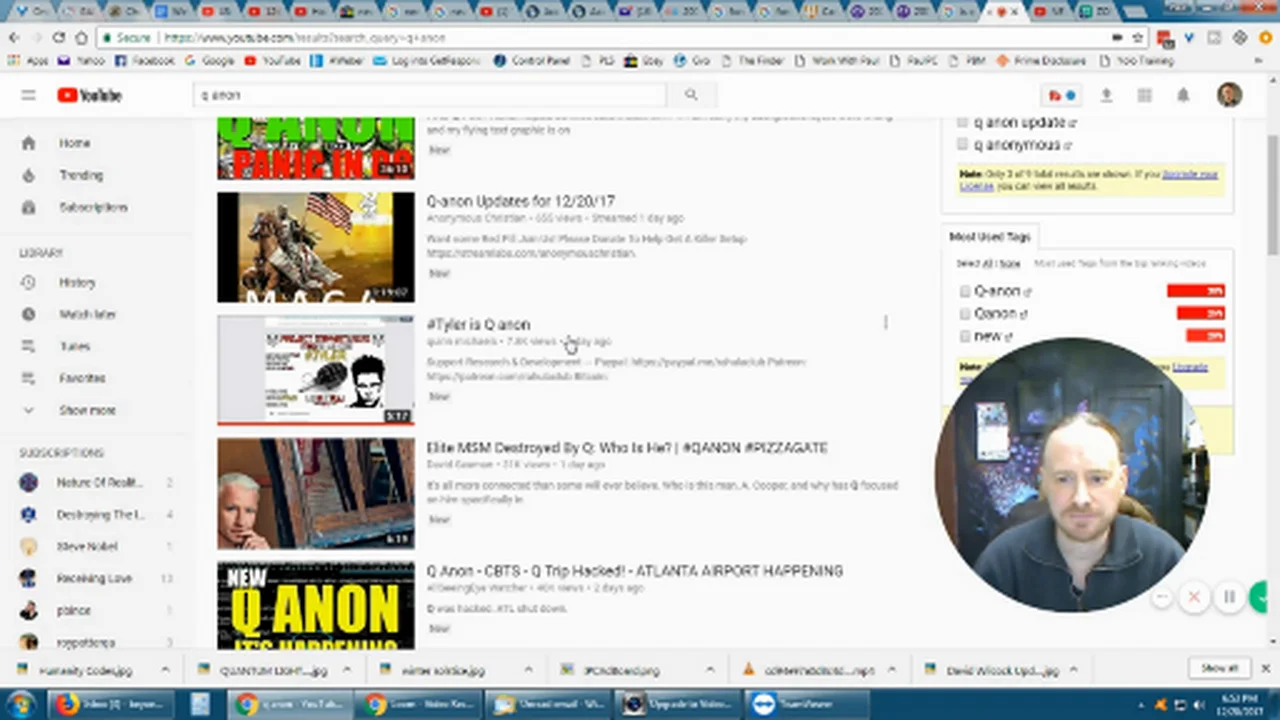Check the Q-anon tag checkbox
The height and width of the screenshot is (720, 1280).
coord(965,291)
